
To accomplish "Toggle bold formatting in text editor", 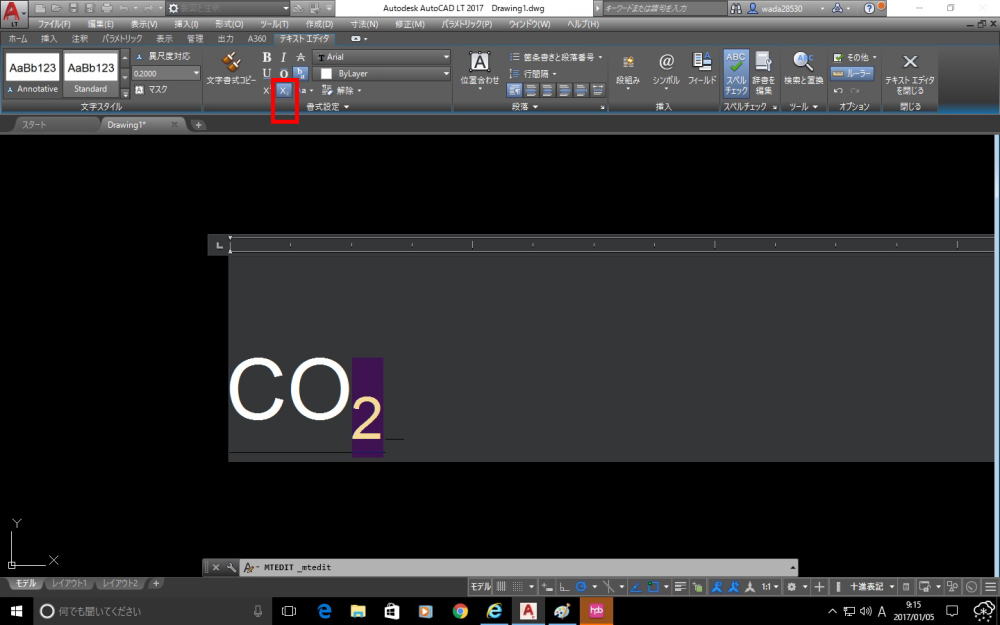I will pyautogui.click(x=267, y=57).
